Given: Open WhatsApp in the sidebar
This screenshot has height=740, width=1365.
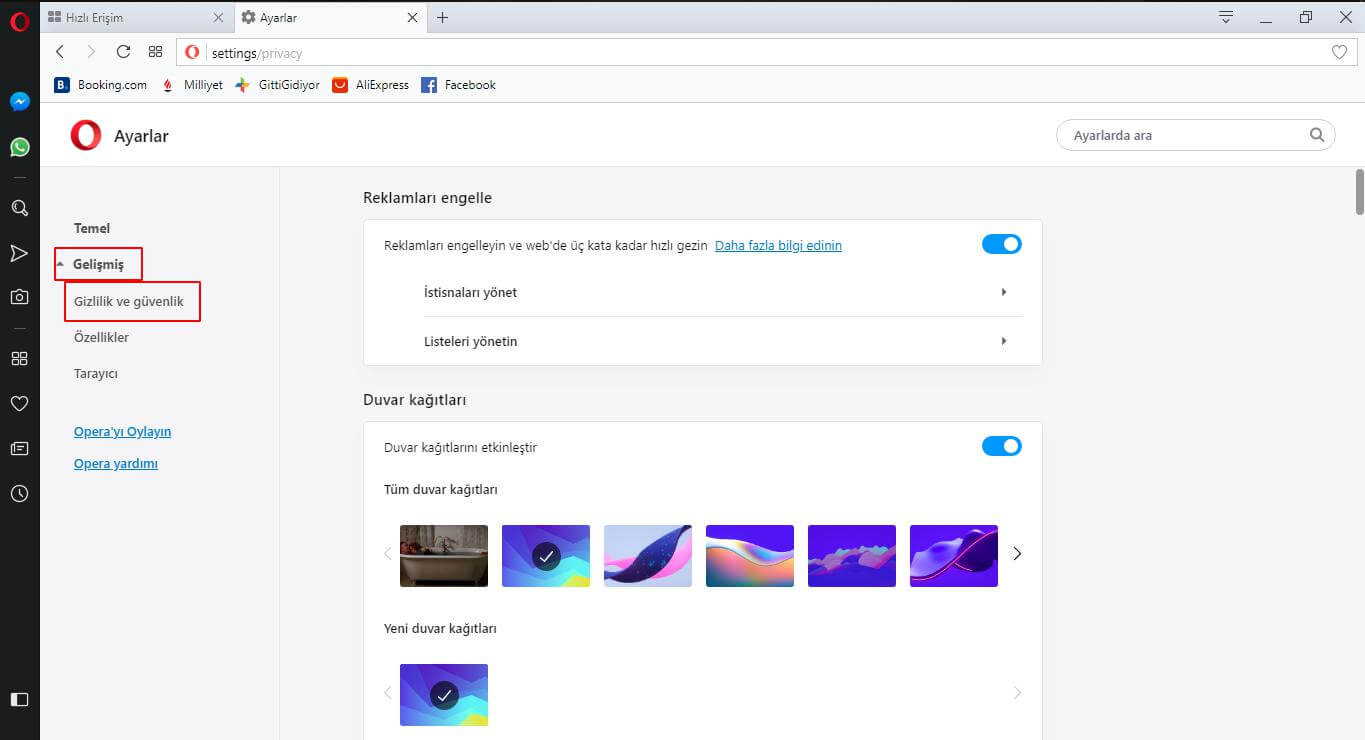Looking at the screenshot, I should (x=19, y=147).
